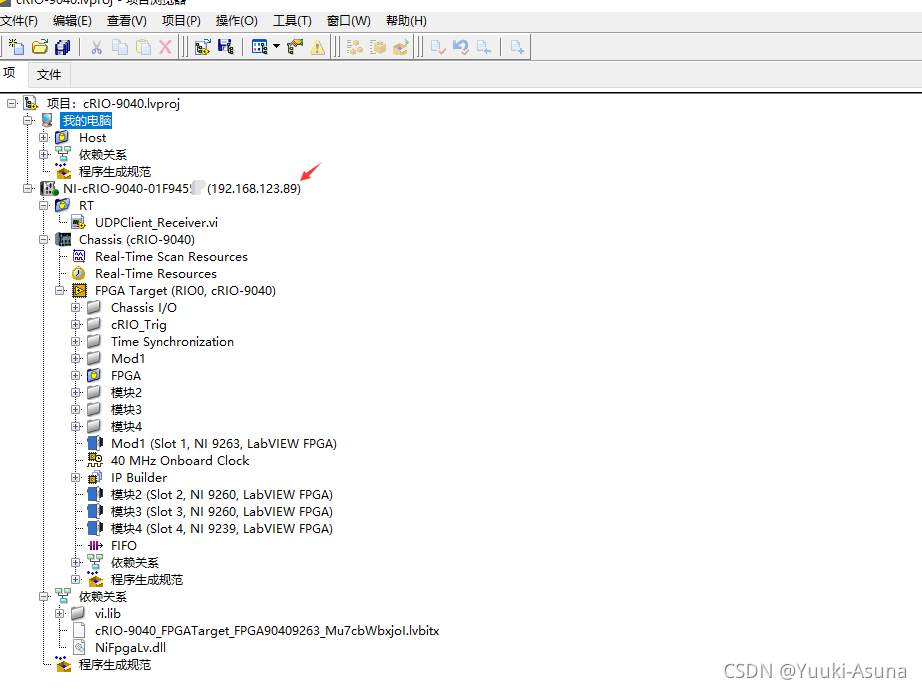Click the New toolbar icon

(16, 47)
